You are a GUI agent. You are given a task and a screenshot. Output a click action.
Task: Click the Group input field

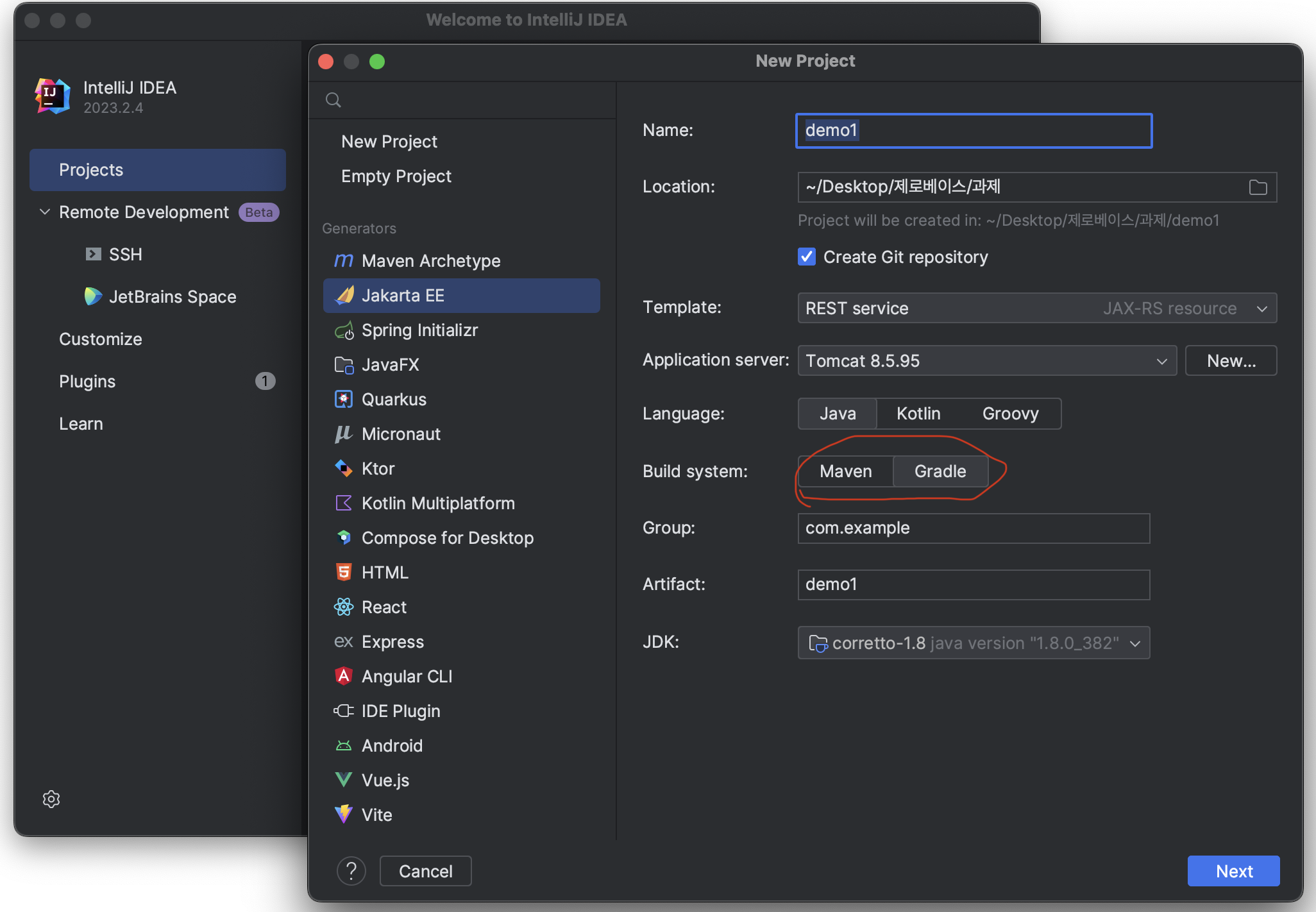point(973,528)
